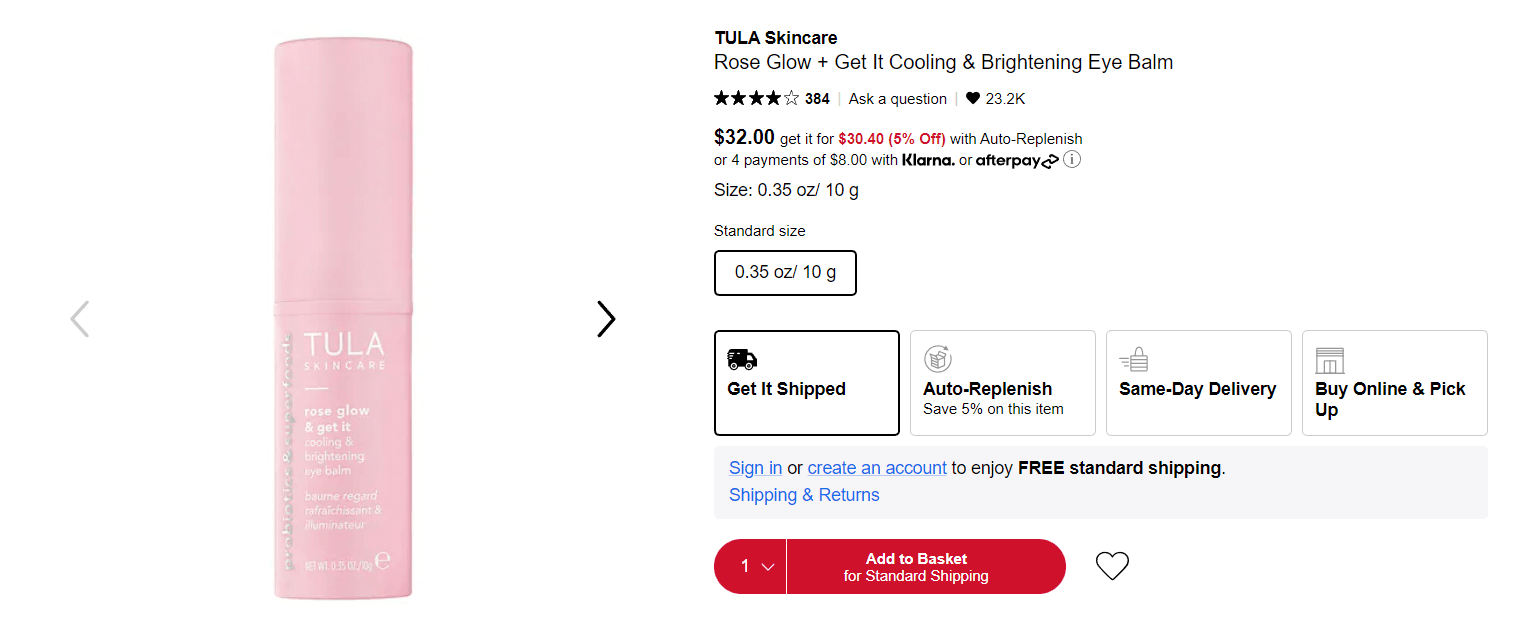1536x634 pixels.
Task: Select Buy Online & Pick Up option
Action: tap(1394, 398)
